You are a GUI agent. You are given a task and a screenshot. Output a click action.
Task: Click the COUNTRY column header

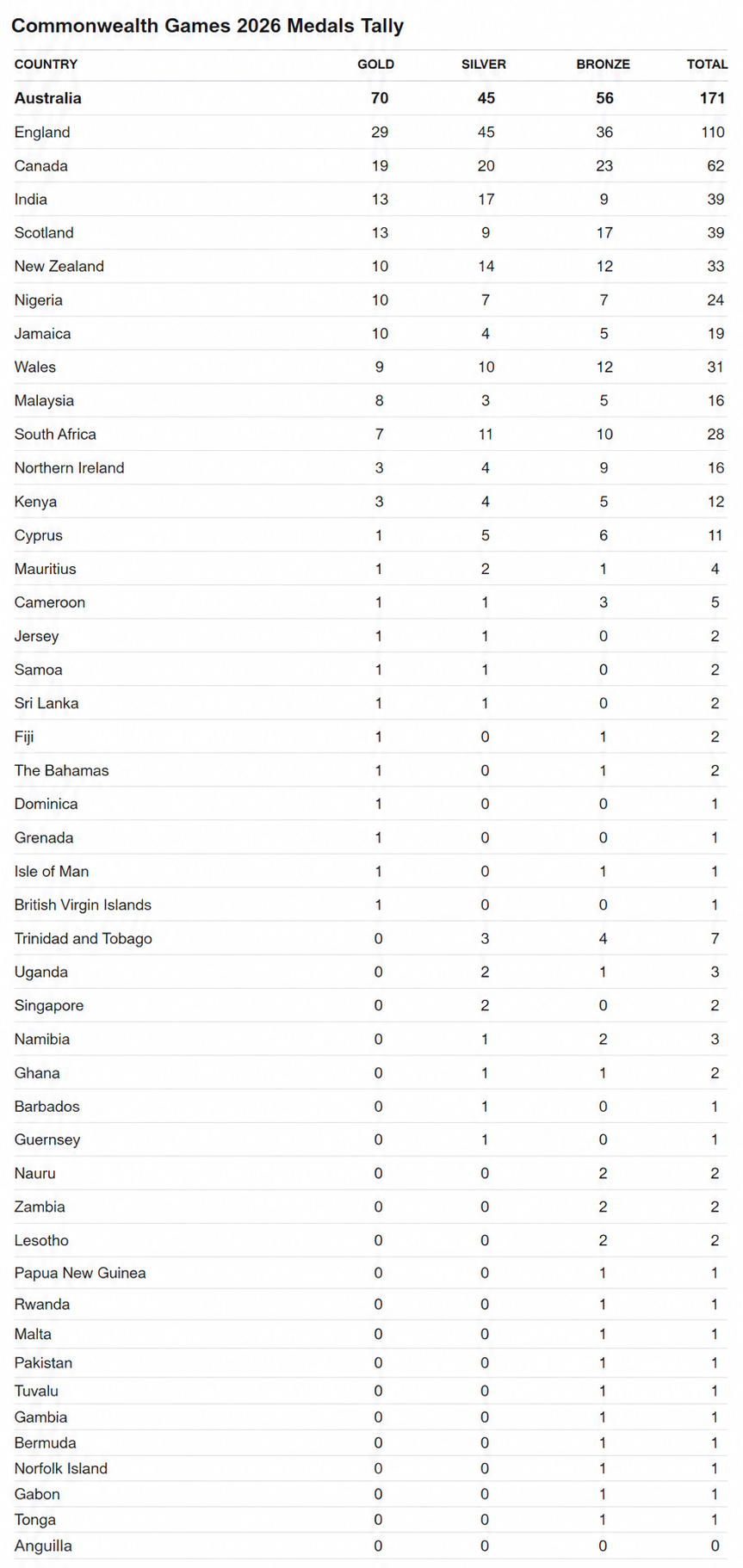(46, 65)
